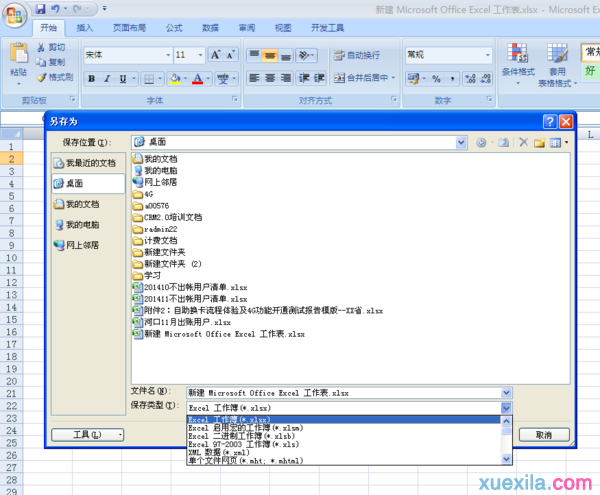Image resolution: width=600 pixels, height=495 pixels.
Task: Click the dialog Back navigation icon
Action: (481, 143)
